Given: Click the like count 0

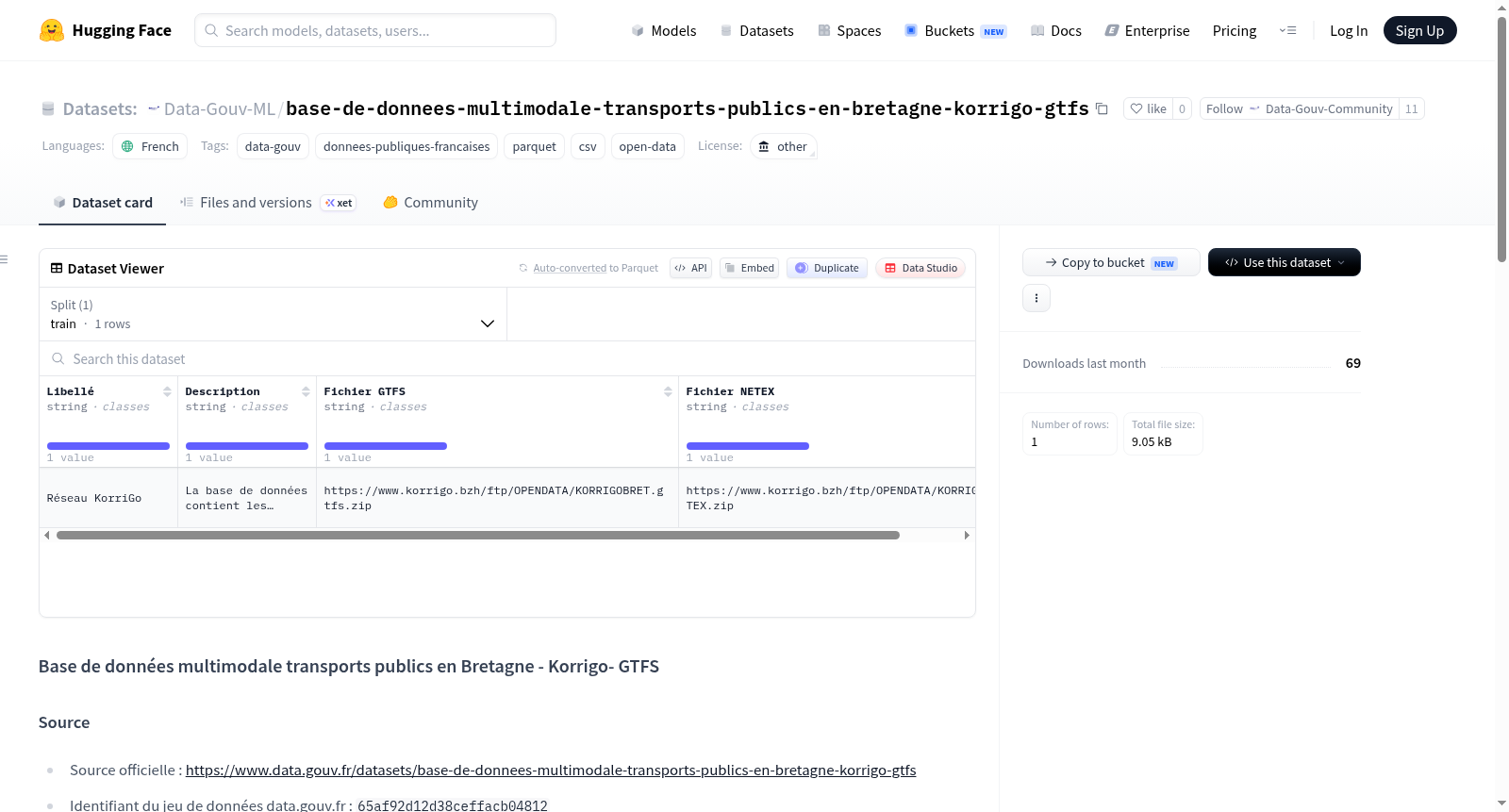Looking at the screenshot, I should click(1182, 108).
